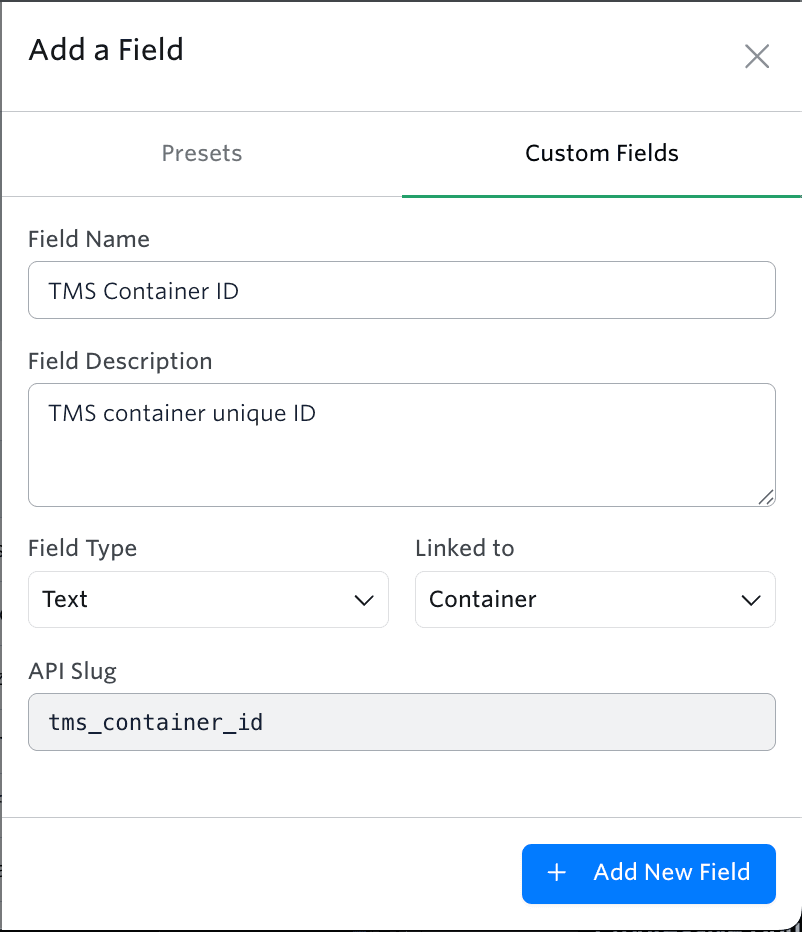Click the Field Type label
This screenshot has height=932, width=802.
tap(82, 548)
